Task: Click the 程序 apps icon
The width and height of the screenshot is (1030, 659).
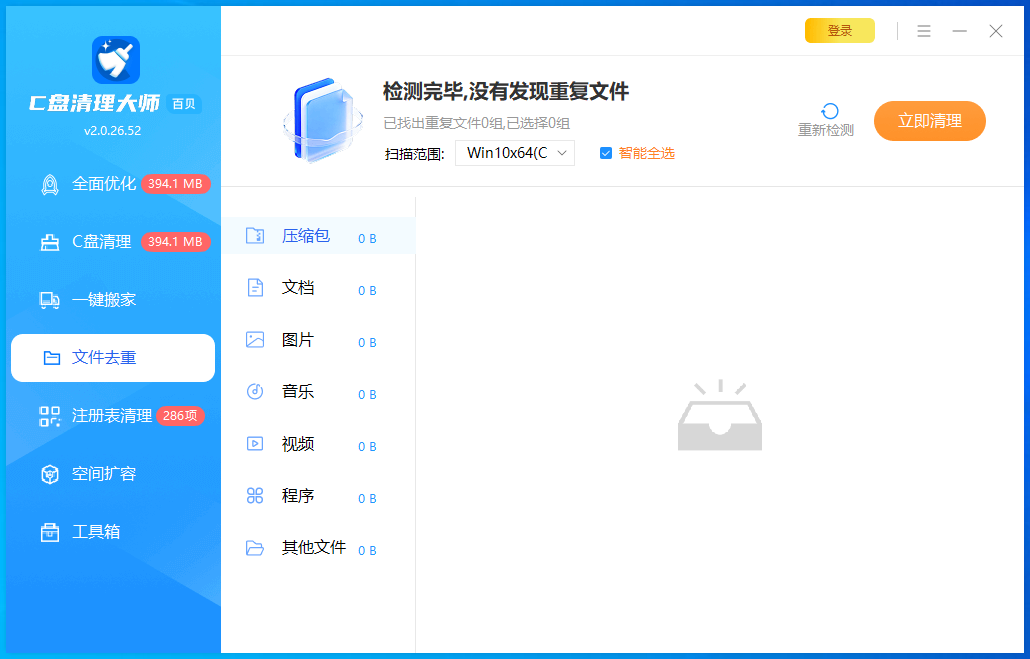Action: click(255, 495)
